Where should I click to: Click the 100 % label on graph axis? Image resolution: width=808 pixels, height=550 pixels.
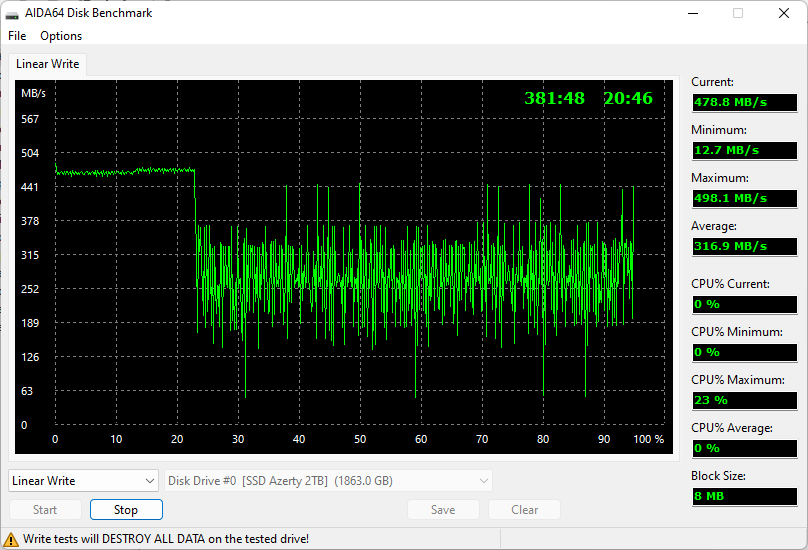click(x=648, y=439)
